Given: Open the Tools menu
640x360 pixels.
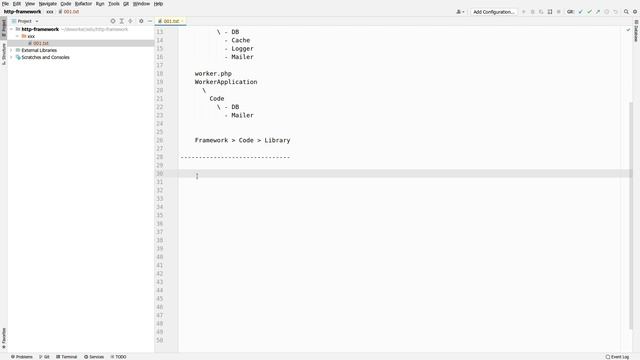Looking at the screenshot, I should coord(113,4).
